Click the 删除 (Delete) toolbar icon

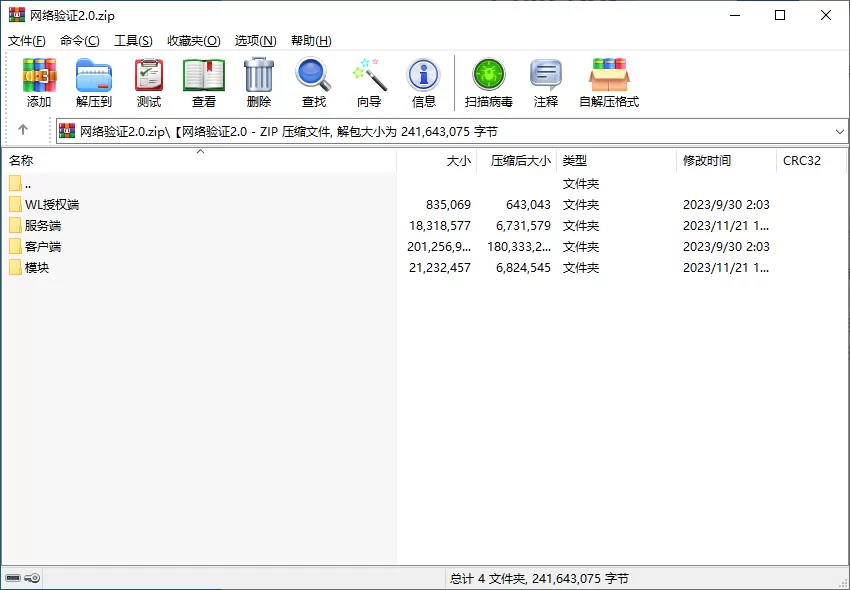258,80
